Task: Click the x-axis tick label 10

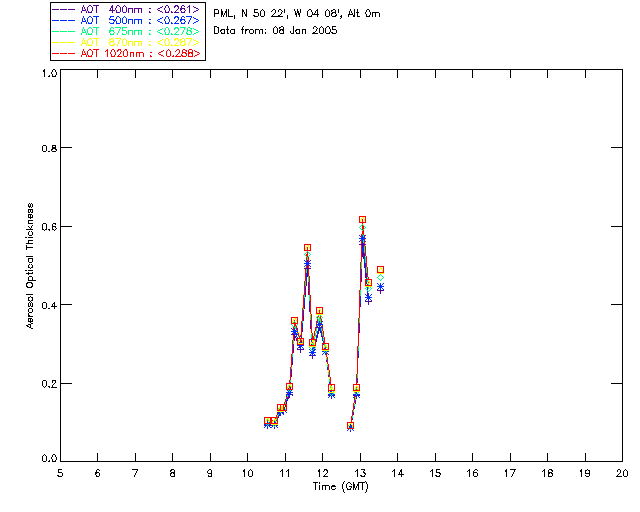Action: tap(247, 474)
